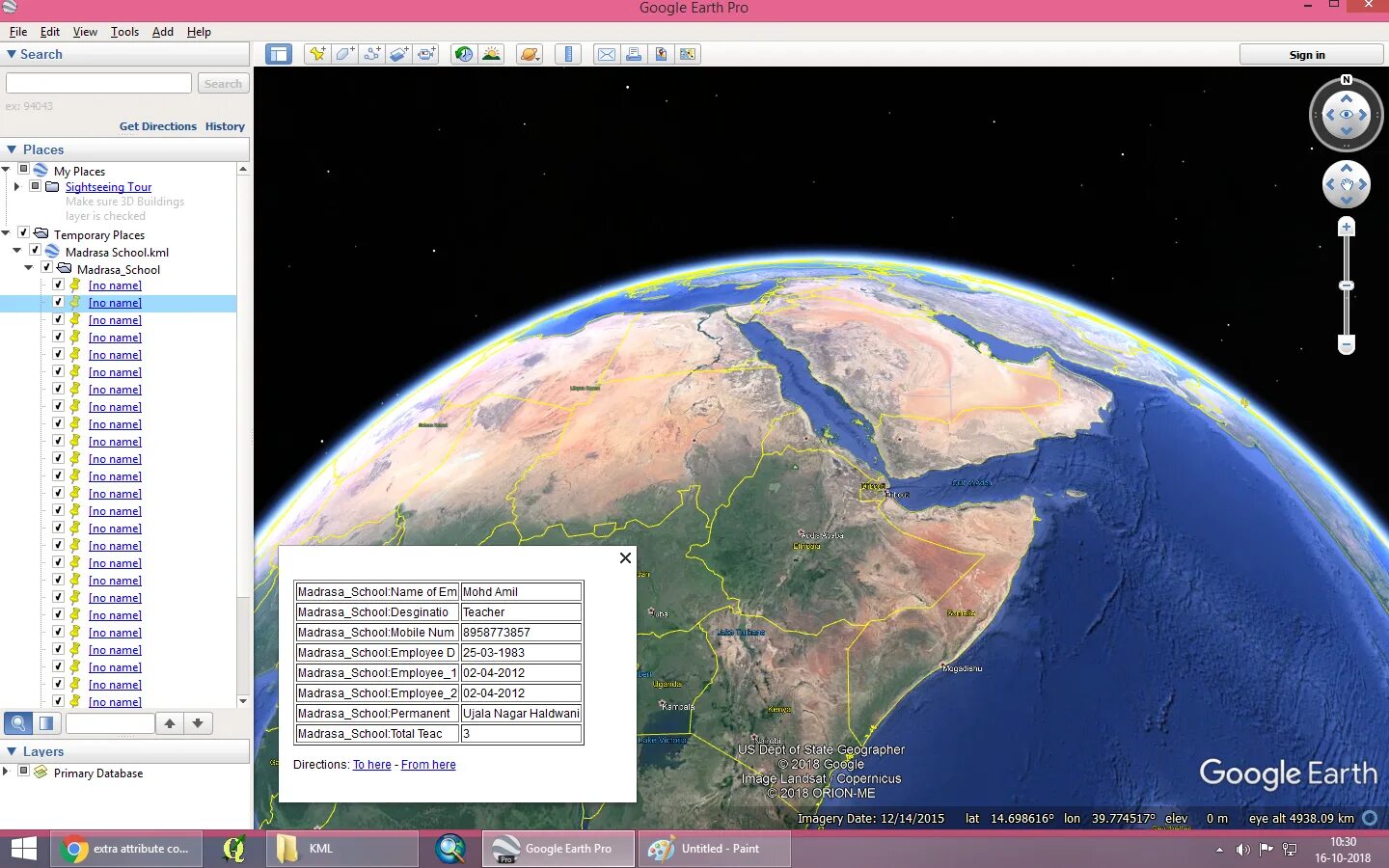This screenshot has height=868, width=1389.
Task: Open the Tools menu
Action: [124, 32]
